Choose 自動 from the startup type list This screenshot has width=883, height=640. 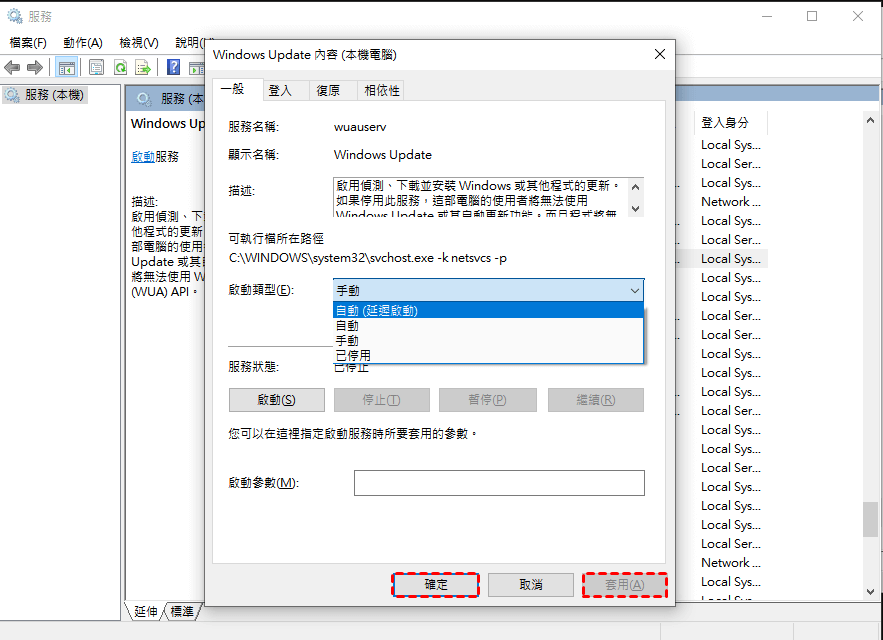pyautogui.click(x=488, y=326)
